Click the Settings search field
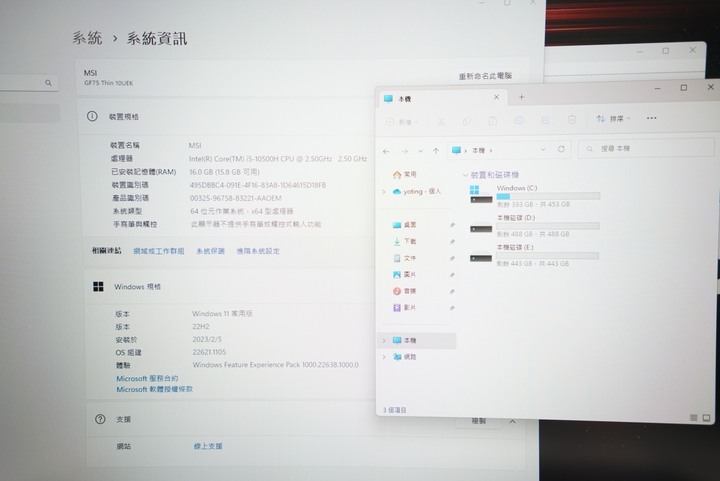Viewport: 720px width, 481px height. click(28, 83)
